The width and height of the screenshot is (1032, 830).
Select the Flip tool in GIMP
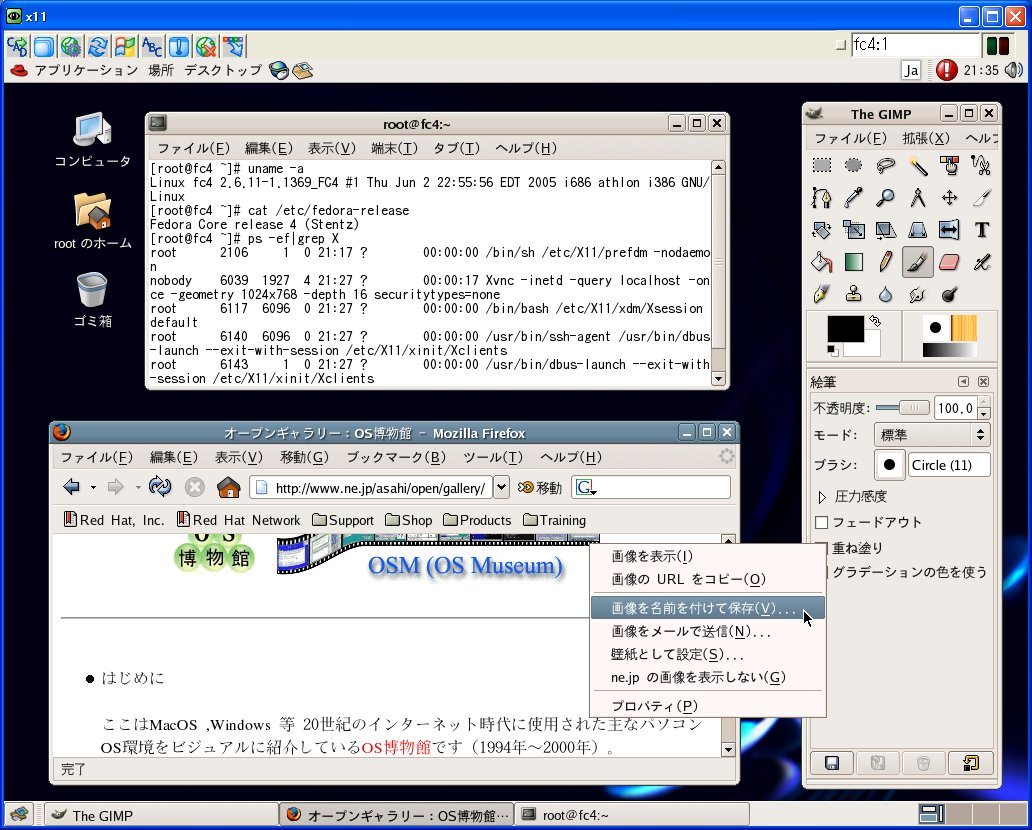[x=950, y=230]
